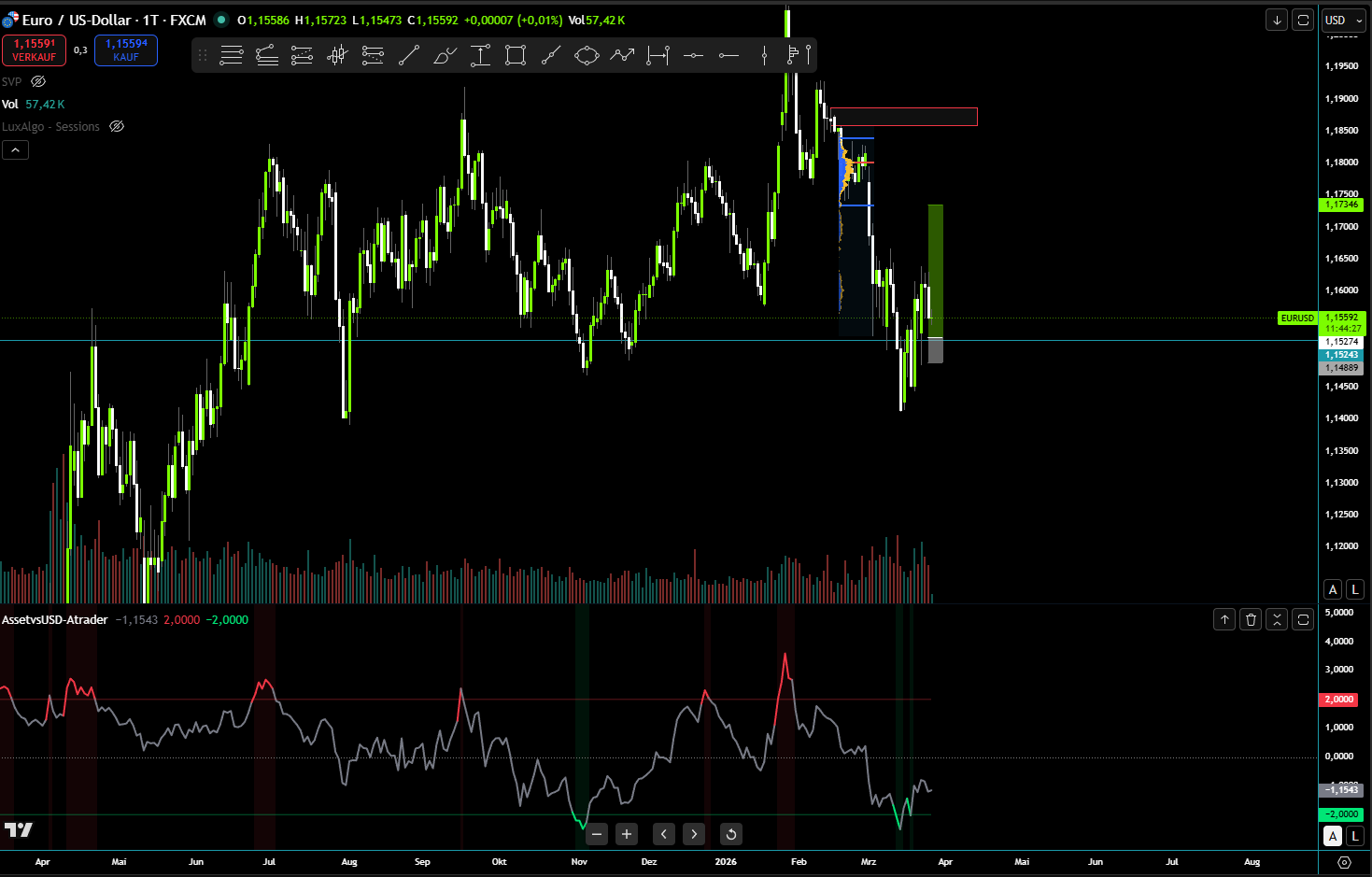Hide the SVP indicator with its eye icon
This screenshot has height=877, width=1372.
37,81
